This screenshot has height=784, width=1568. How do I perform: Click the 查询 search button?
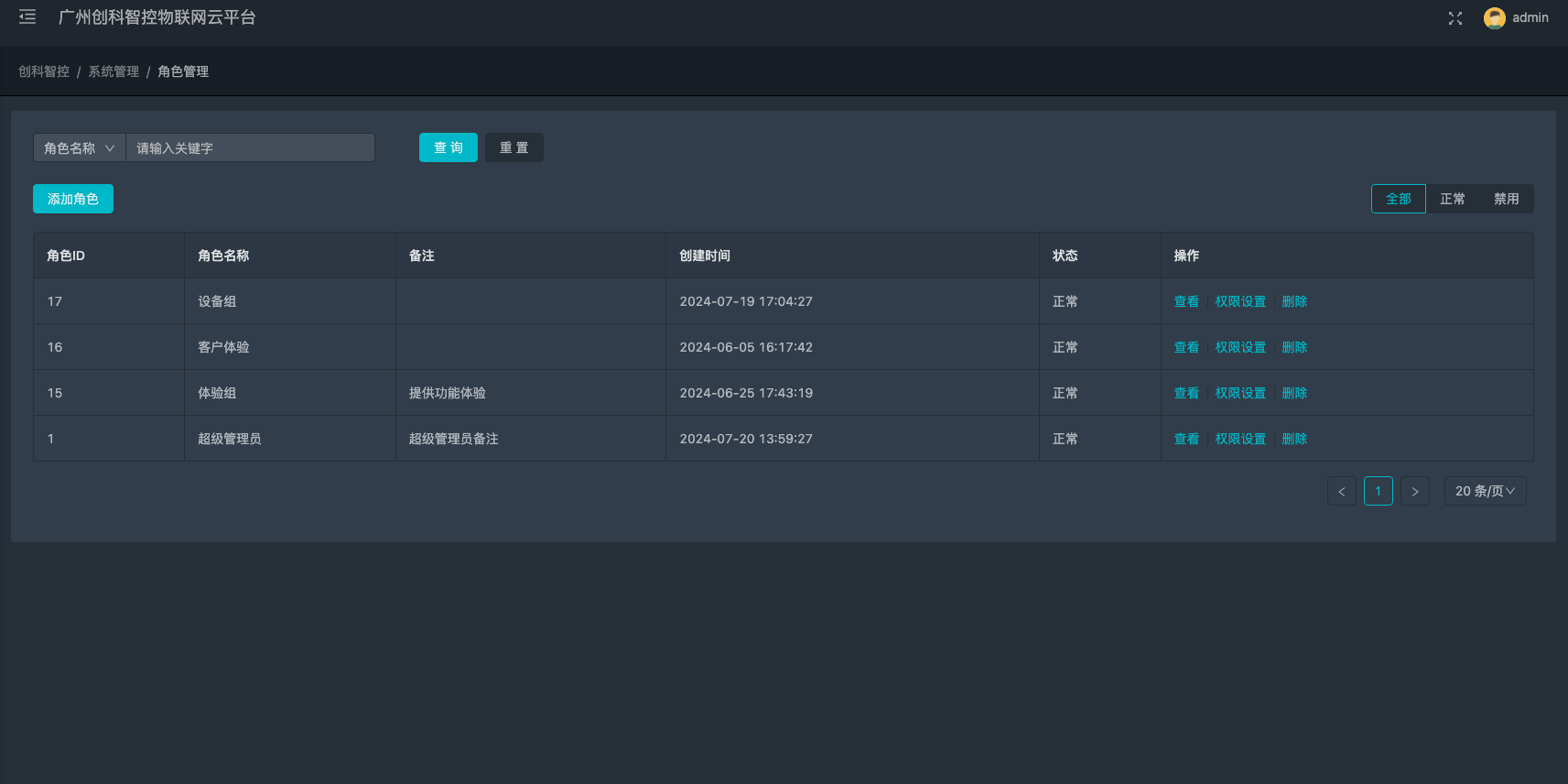pyautogui.click(x=449, y=148)
